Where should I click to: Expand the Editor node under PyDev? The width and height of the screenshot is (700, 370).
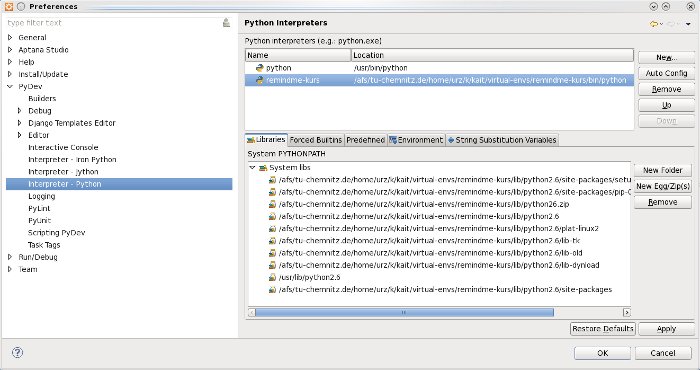[20, 135]
